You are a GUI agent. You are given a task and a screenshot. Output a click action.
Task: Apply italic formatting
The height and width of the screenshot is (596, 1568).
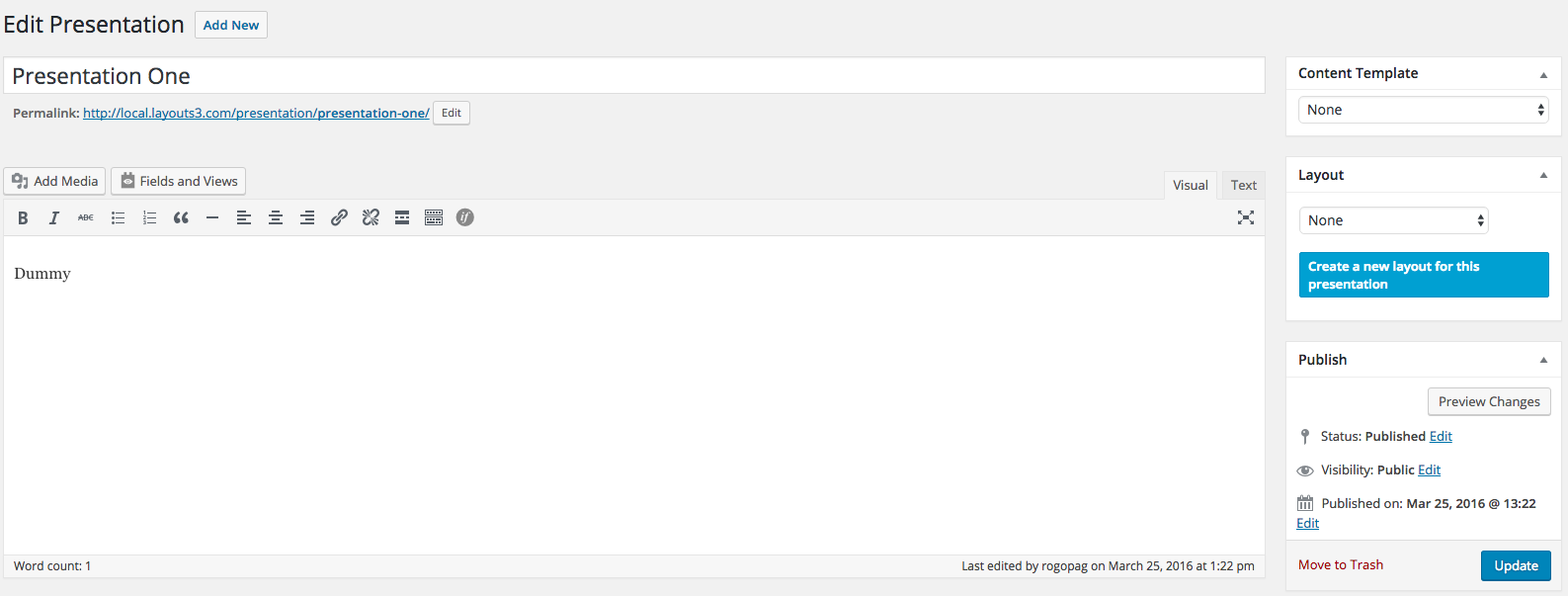(x=54, y=217)
